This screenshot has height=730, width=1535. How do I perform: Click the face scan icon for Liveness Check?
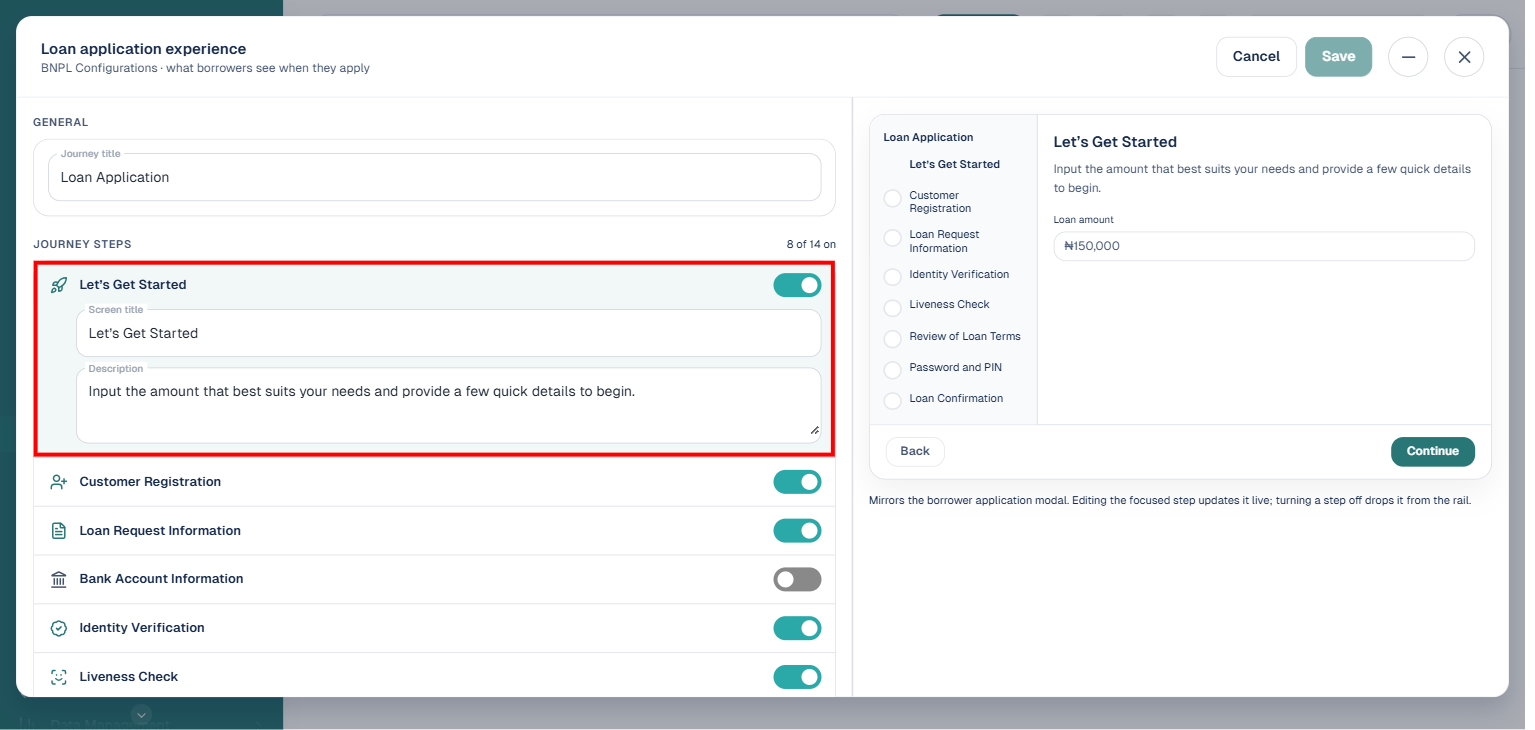pos(58,677)
